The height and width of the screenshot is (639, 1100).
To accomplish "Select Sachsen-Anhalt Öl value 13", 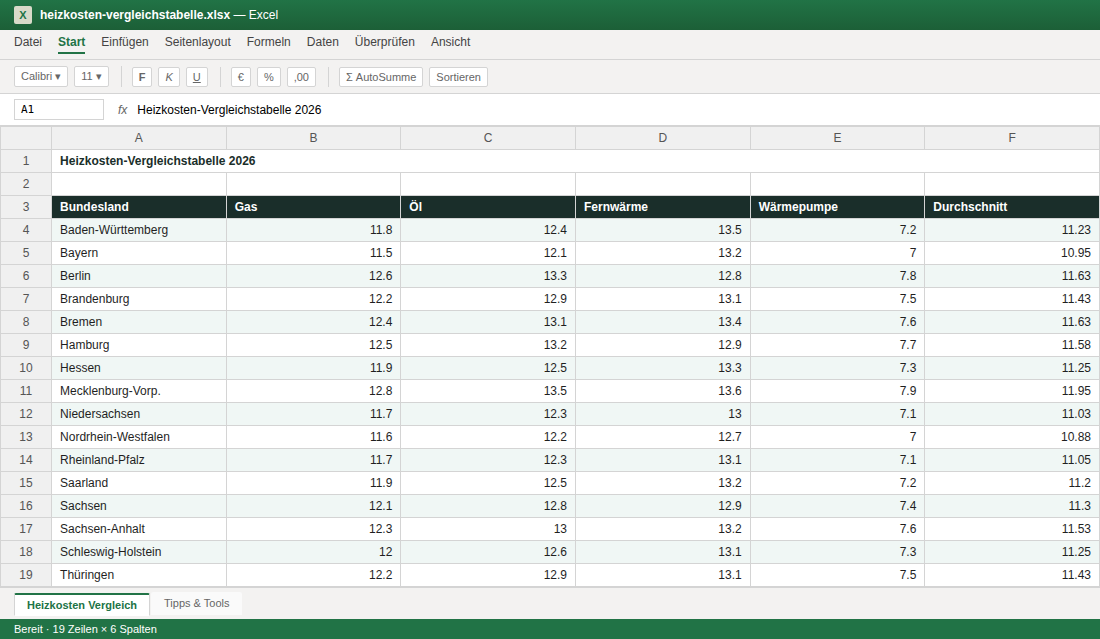I will click(x=488, y=529).
